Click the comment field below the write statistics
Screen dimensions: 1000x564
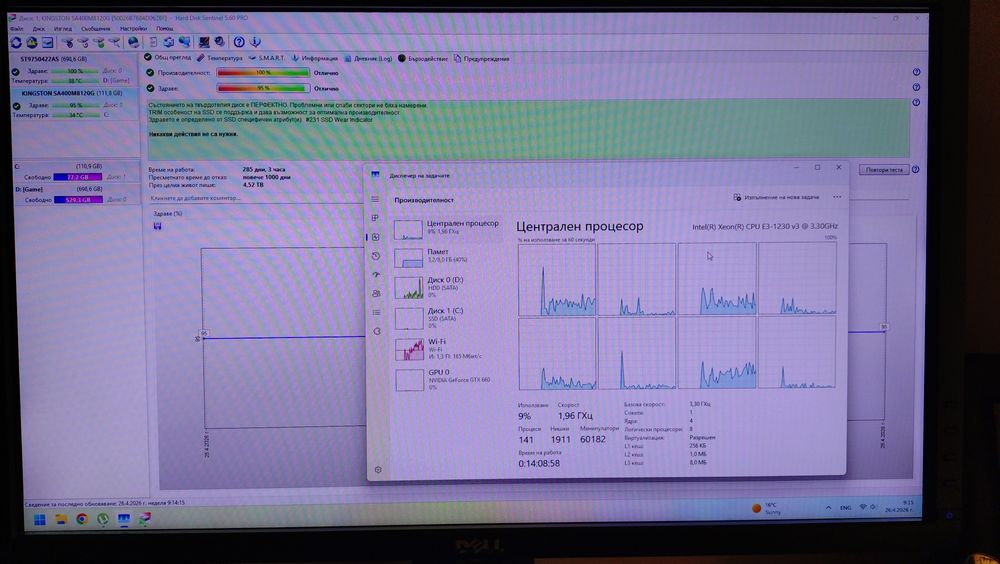pyautogui.click(x=255, y=198)
